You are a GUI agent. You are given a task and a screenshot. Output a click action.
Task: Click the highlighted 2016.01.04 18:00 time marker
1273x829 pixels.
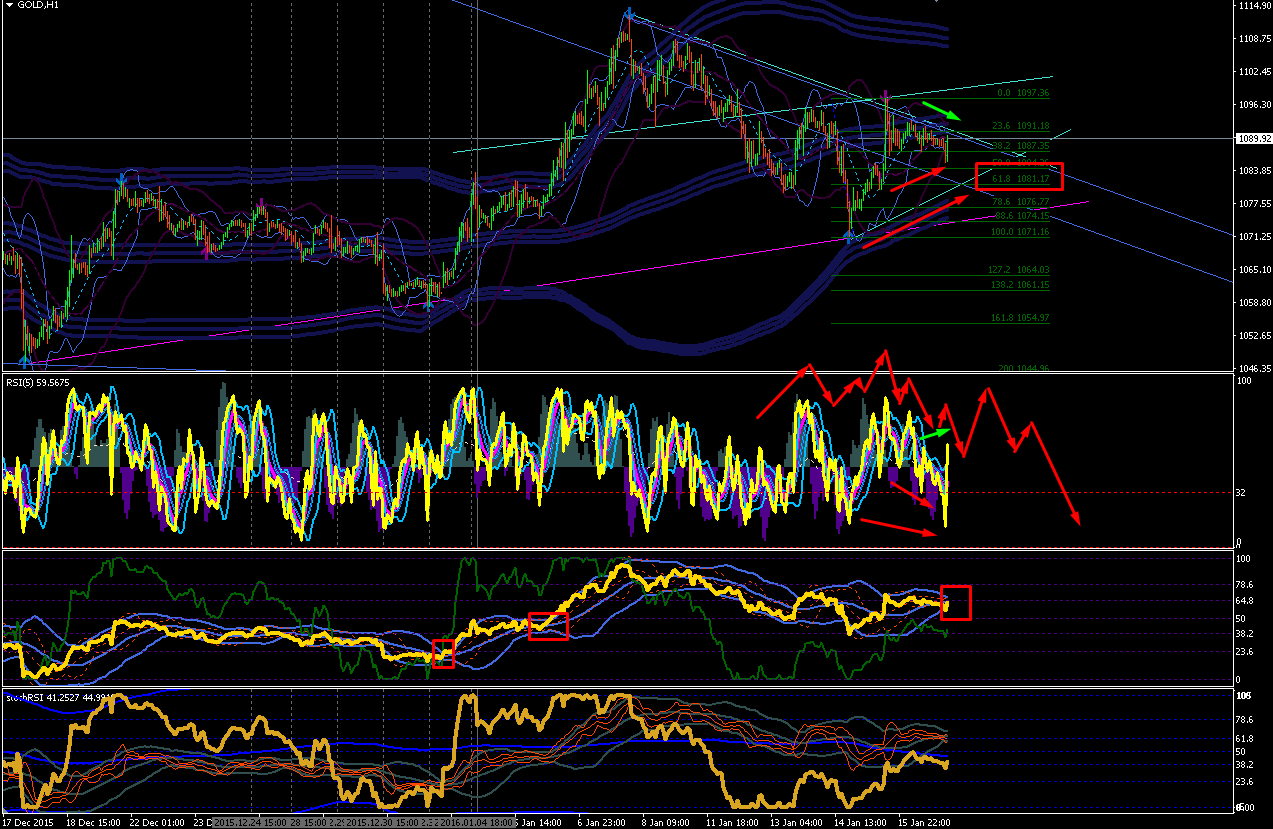(476, 822)
